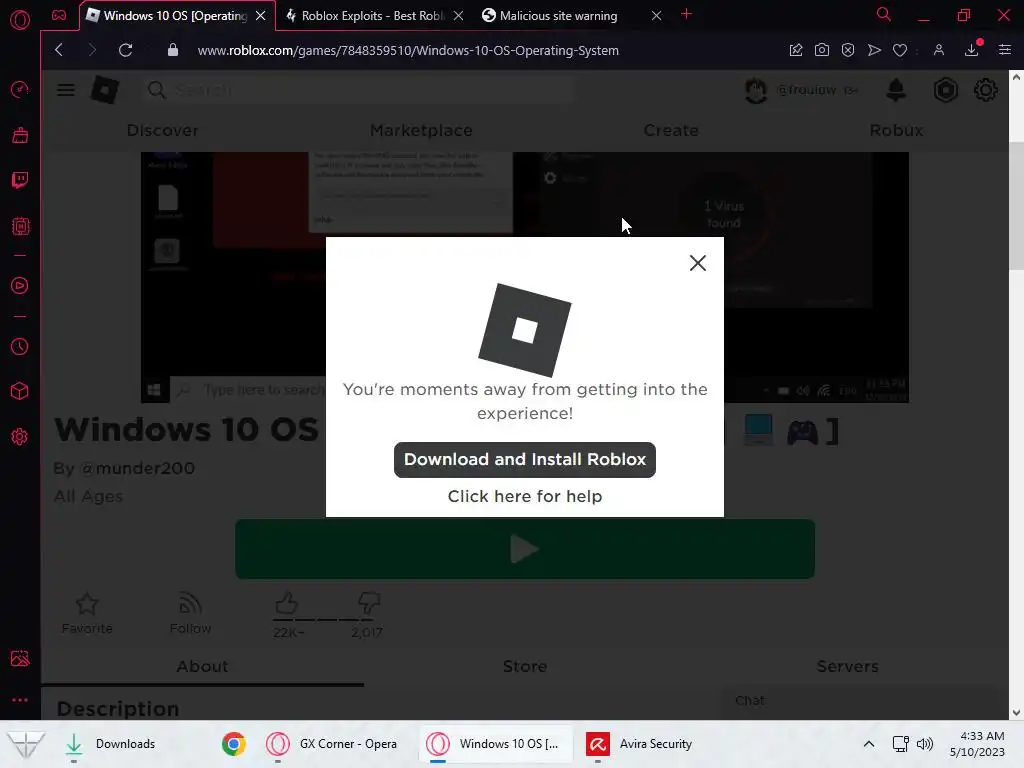Image resolution: width=1024 pixels, height=768 pixels.
Task: Open Roblox notifications bell
Action: click(896, 90)
